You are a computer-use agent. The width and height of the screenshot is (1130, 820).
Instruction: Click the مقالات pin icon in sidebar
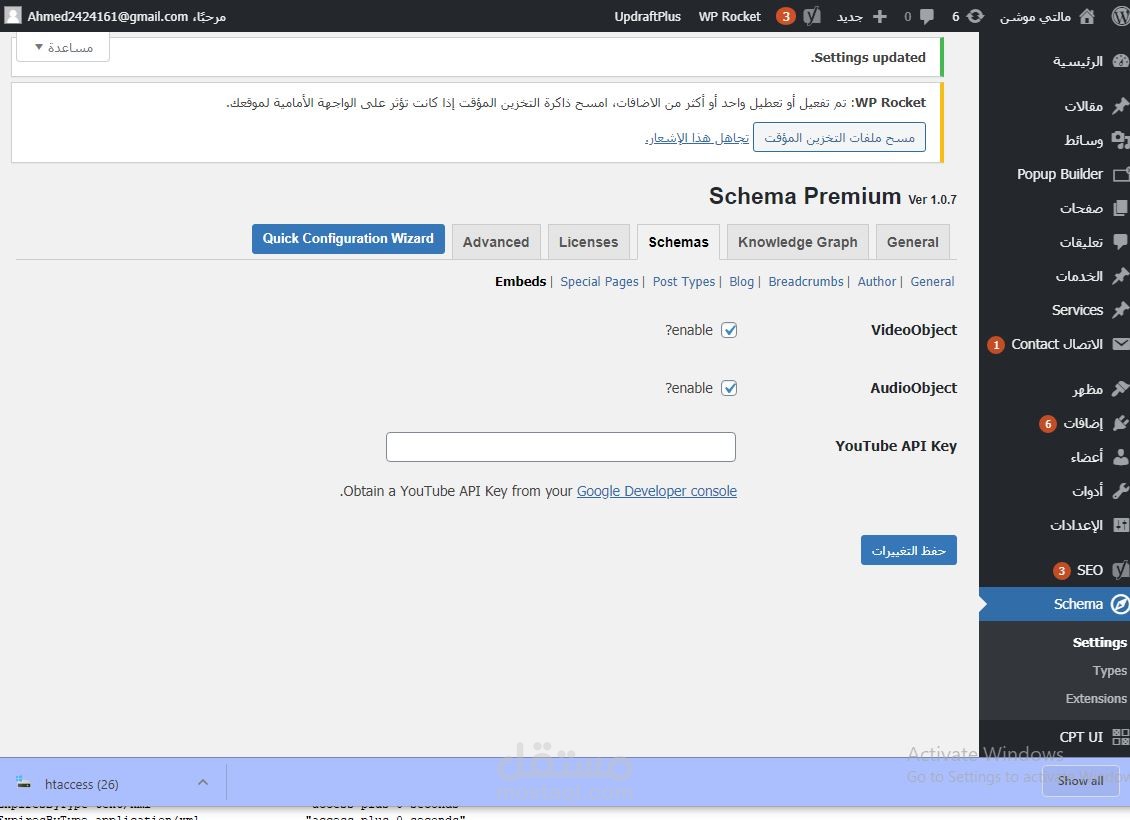(x=1121, y=106)
